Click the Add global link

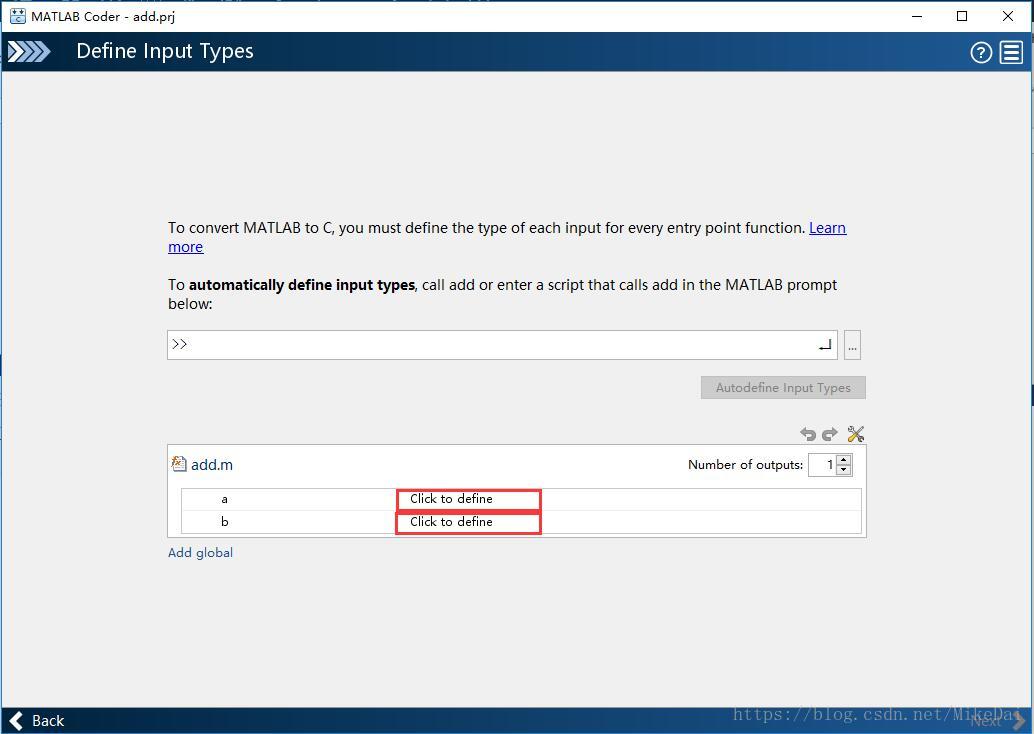coord(200,553)
